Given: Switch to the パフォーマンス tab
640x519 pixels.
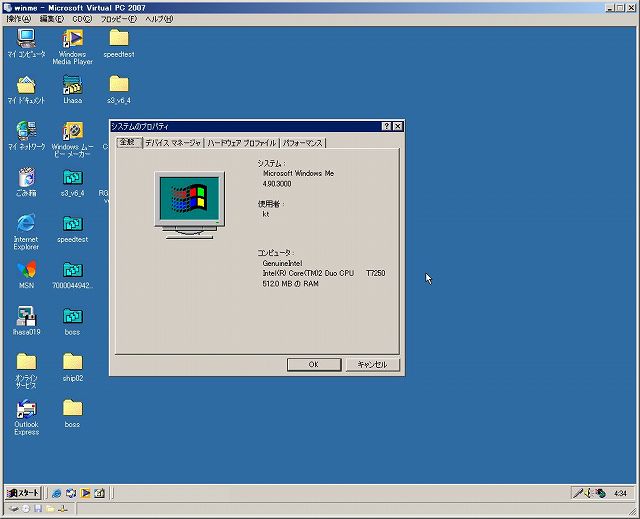Looking at the screenshot, I should [x=303, y=143].
